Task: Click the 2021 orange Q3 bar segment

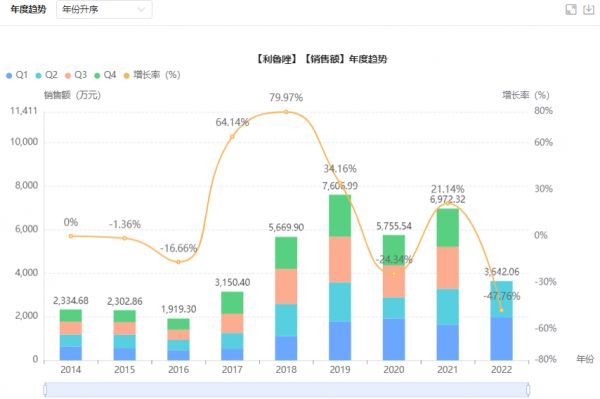Action: pos(448,268)
